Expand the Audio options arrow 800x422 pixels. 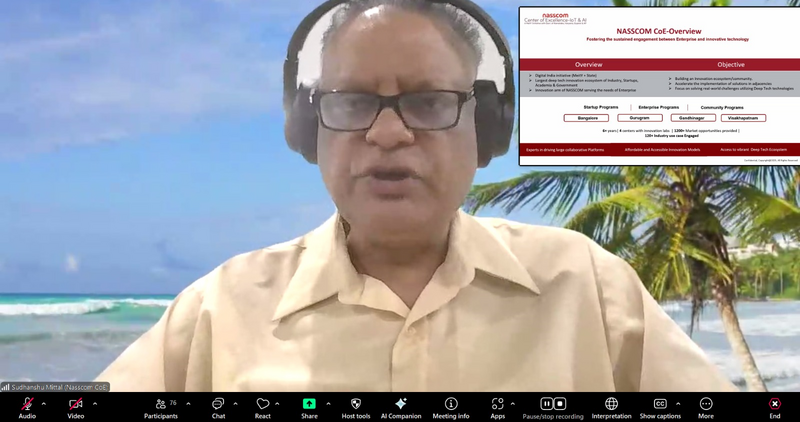point(46,404)
